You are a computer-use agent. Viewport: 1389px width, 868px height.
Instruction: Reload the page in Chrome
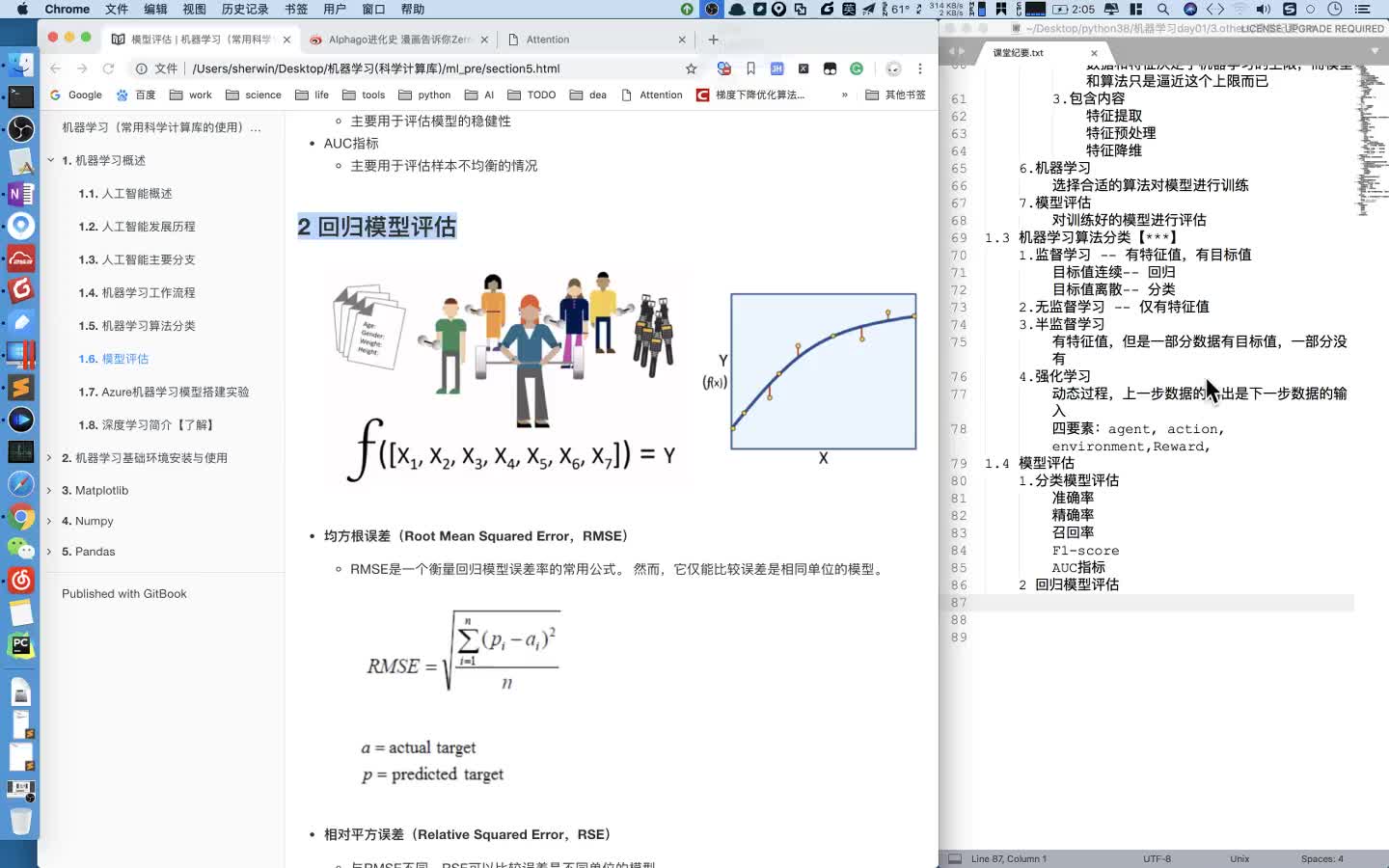click(x=108, y=68)
